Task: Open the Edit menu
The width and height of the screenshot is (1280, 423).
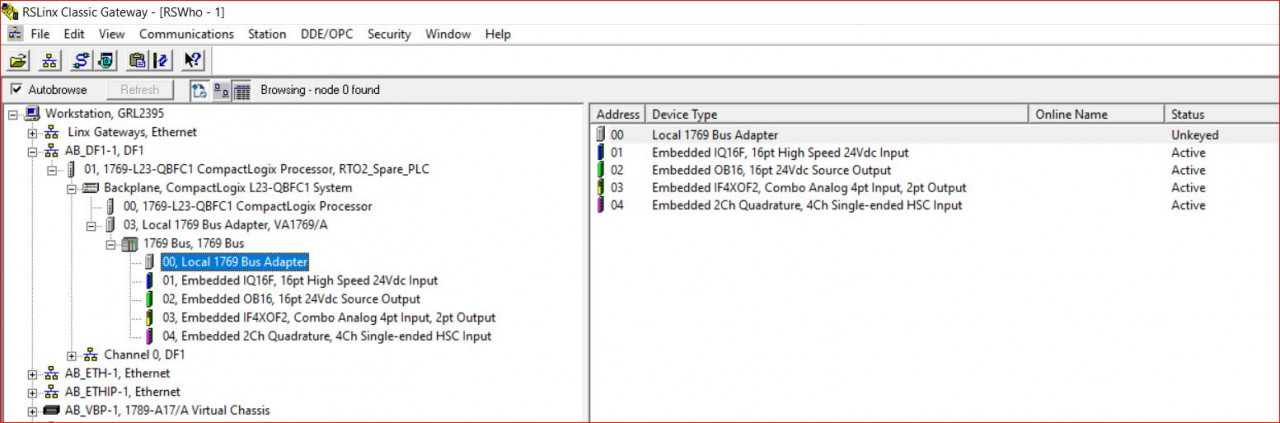Action: point(74,34)
